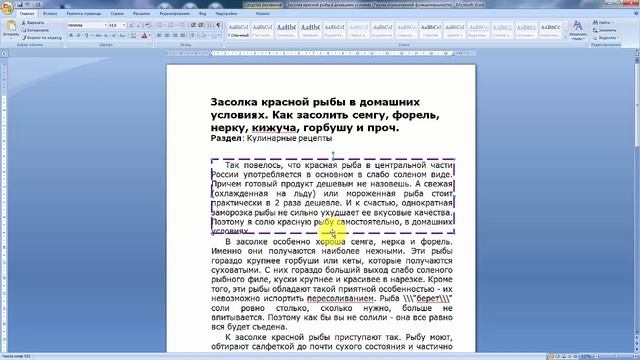
Task: Align text left
Action: [159, 36]
